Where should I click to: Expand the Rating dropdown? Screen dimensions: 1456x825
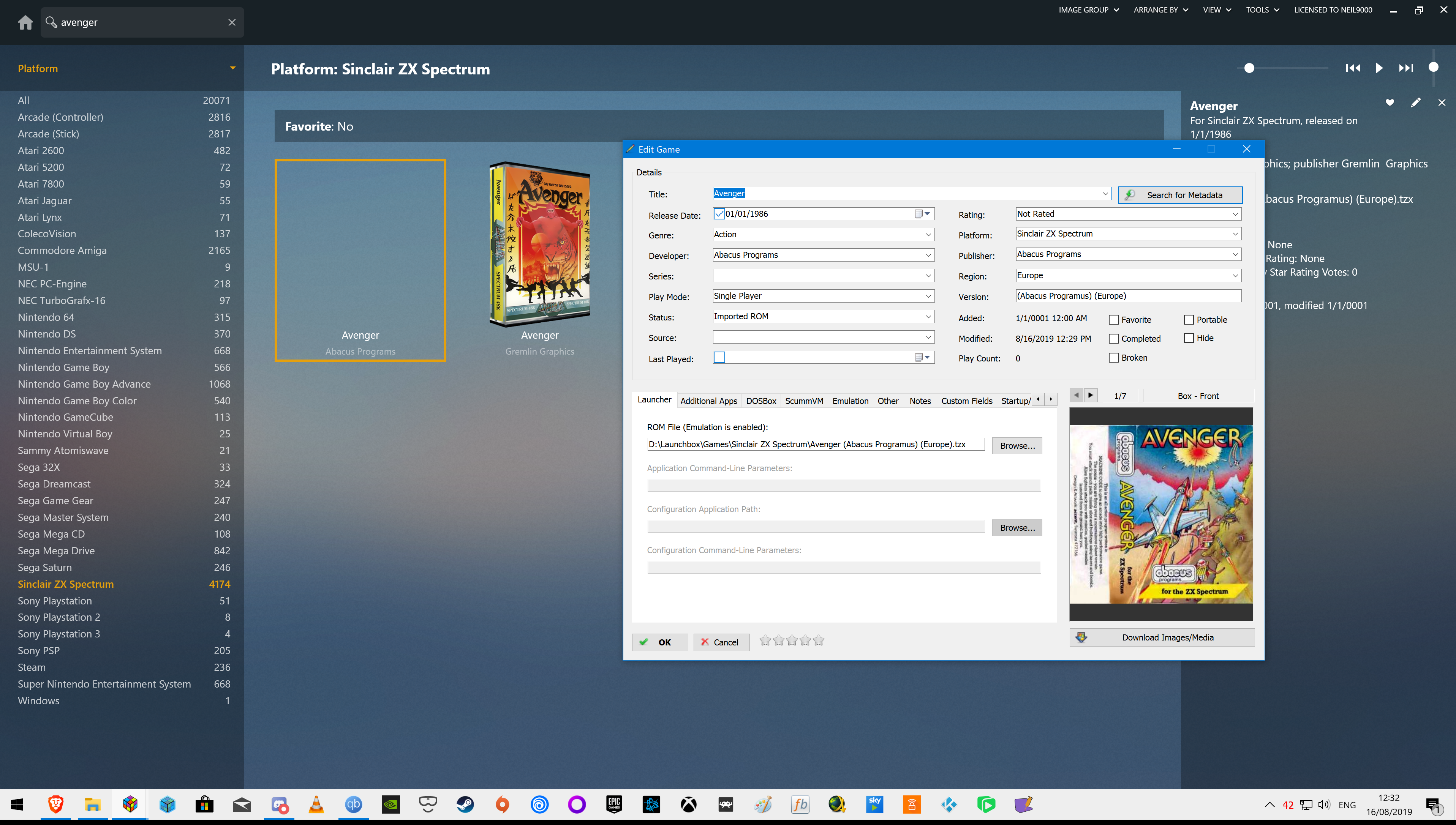[x=1235, y=214]
